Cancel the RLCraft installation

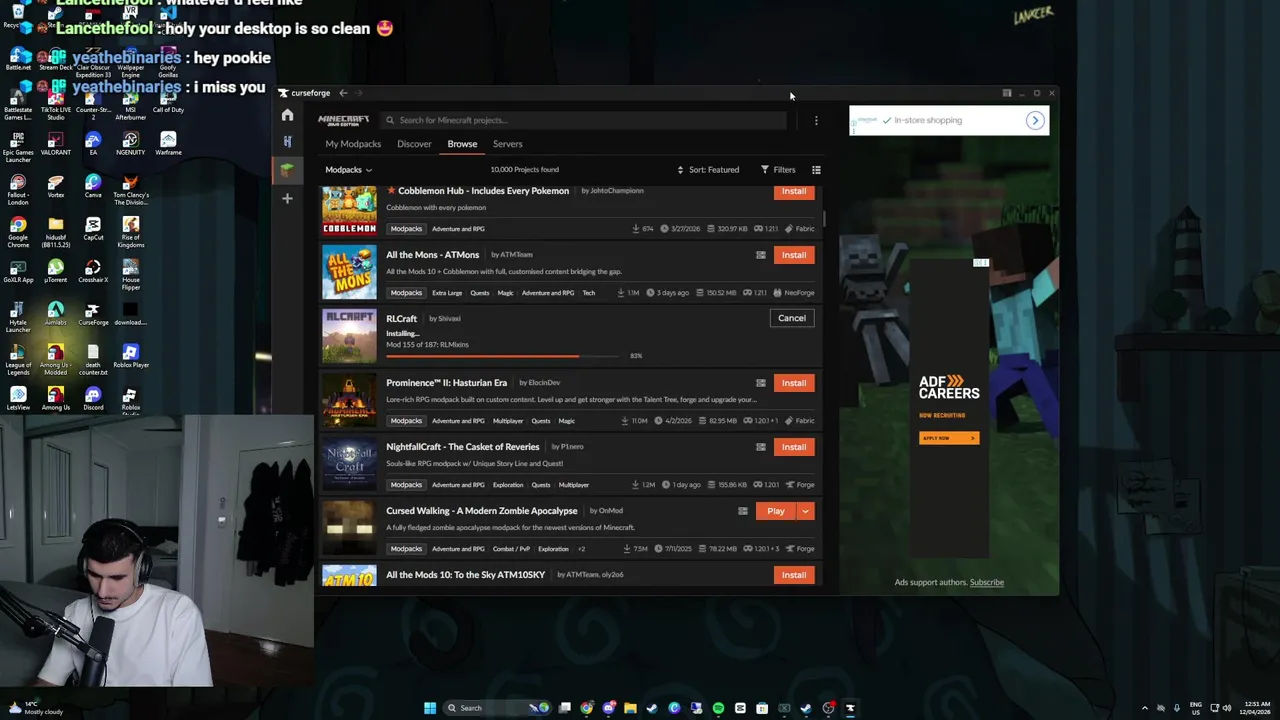pos(792,318)
